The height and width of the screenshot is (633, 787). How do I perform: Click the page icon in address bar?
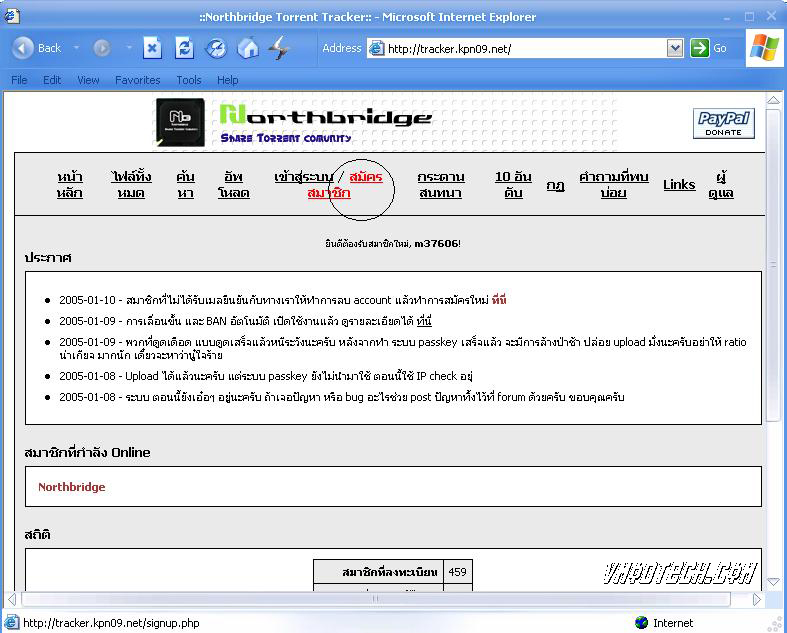(376, 49)
